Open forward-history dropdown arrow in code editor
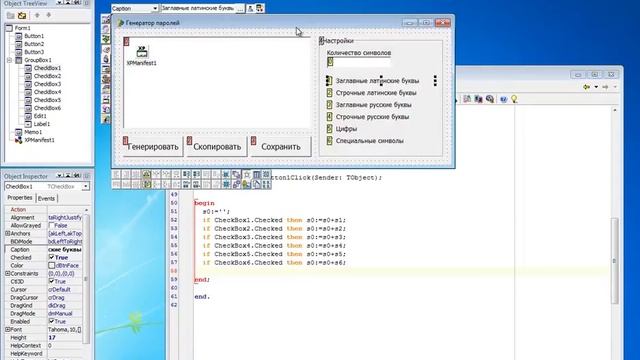 click(615, 87)
